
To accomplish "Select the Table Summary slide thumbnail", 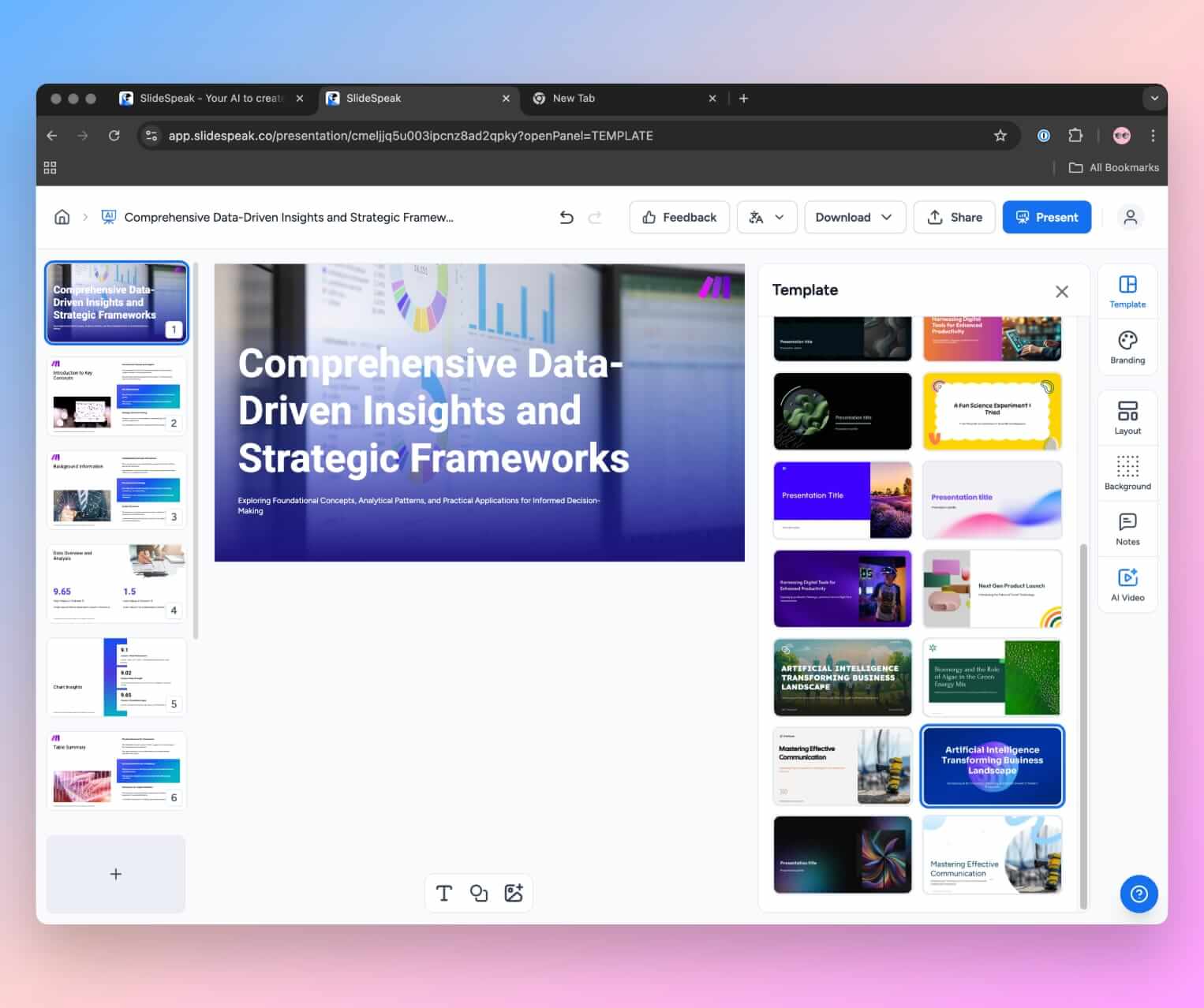I will click(x=115, y=770).
